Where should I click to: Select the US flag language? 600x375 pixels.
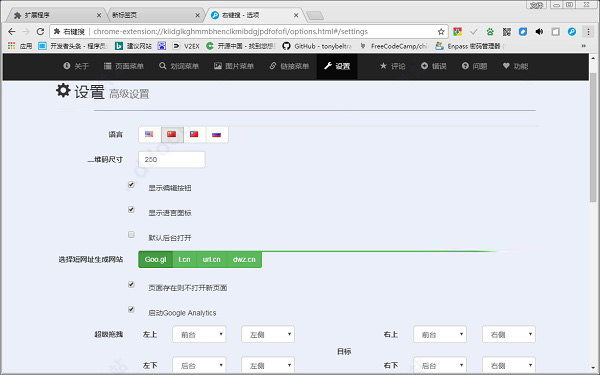coord(150,135)
